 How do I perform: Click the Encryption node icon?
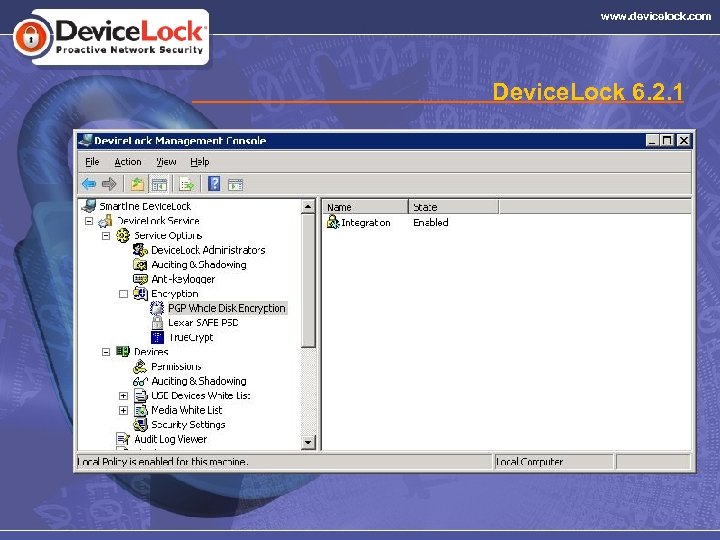[x=140, y=293]
